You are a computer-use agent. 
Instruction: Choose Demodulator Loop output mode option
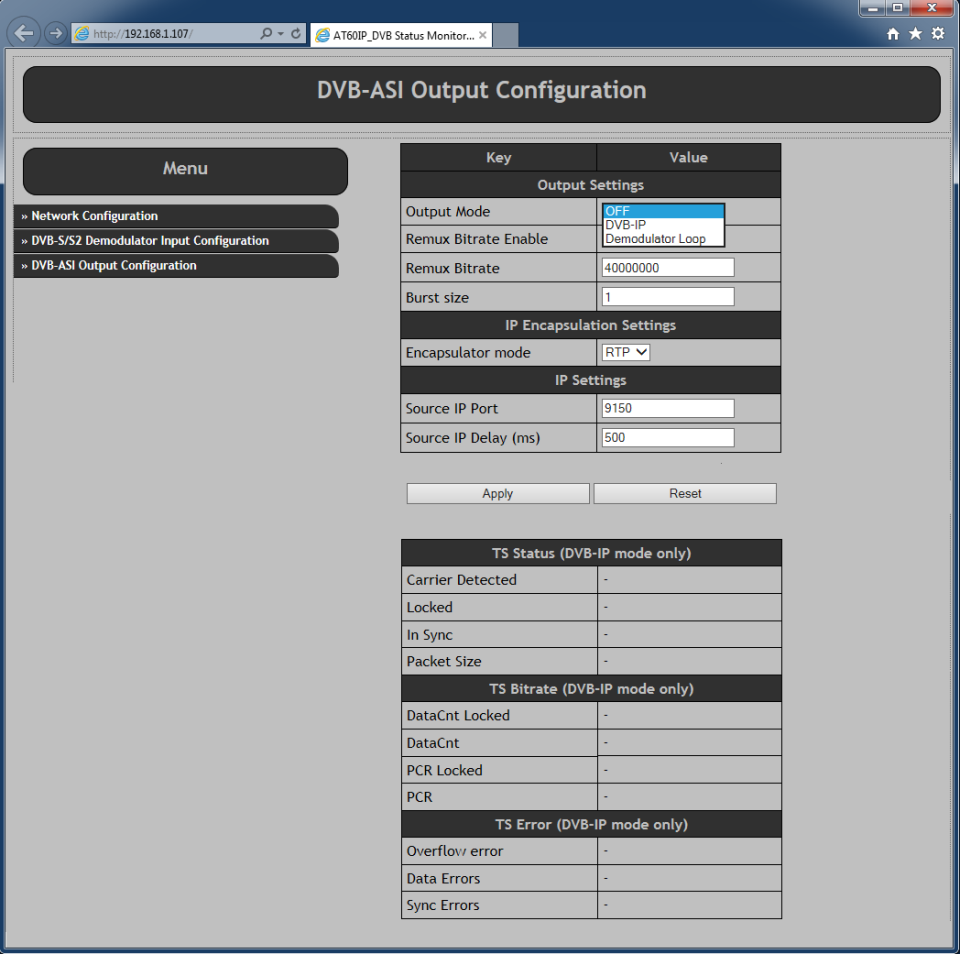[662, 239]
